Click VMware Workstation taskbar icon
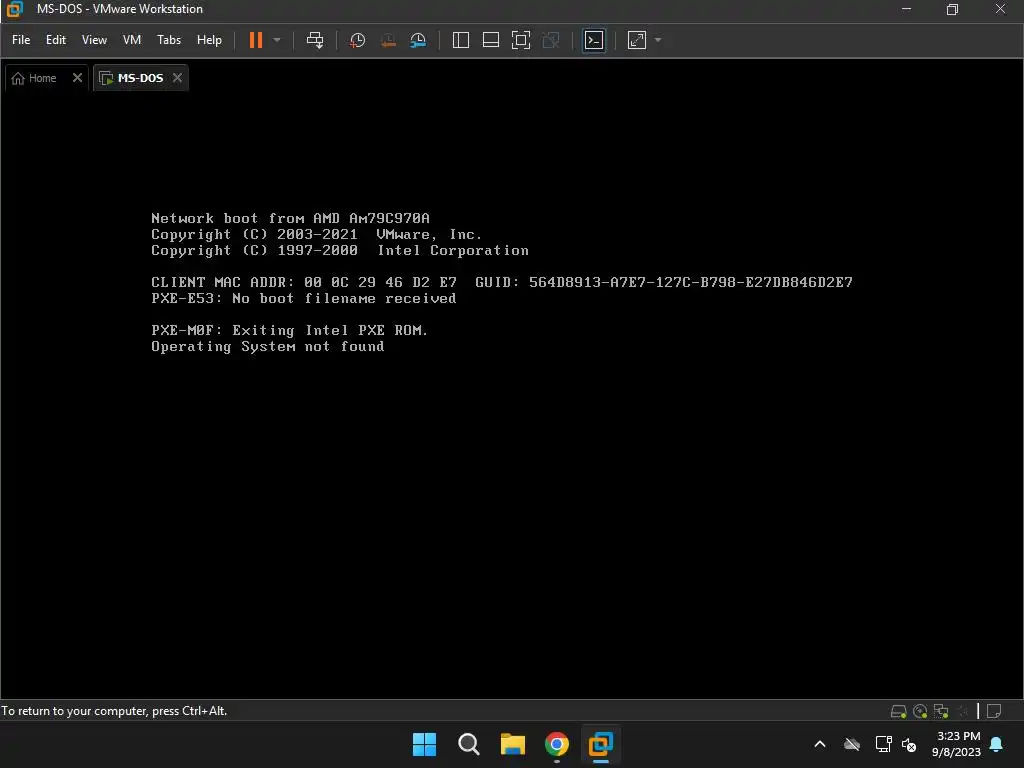Viewport: 1024px width, 768px height. pyautogui.click(x=600, y=744)
